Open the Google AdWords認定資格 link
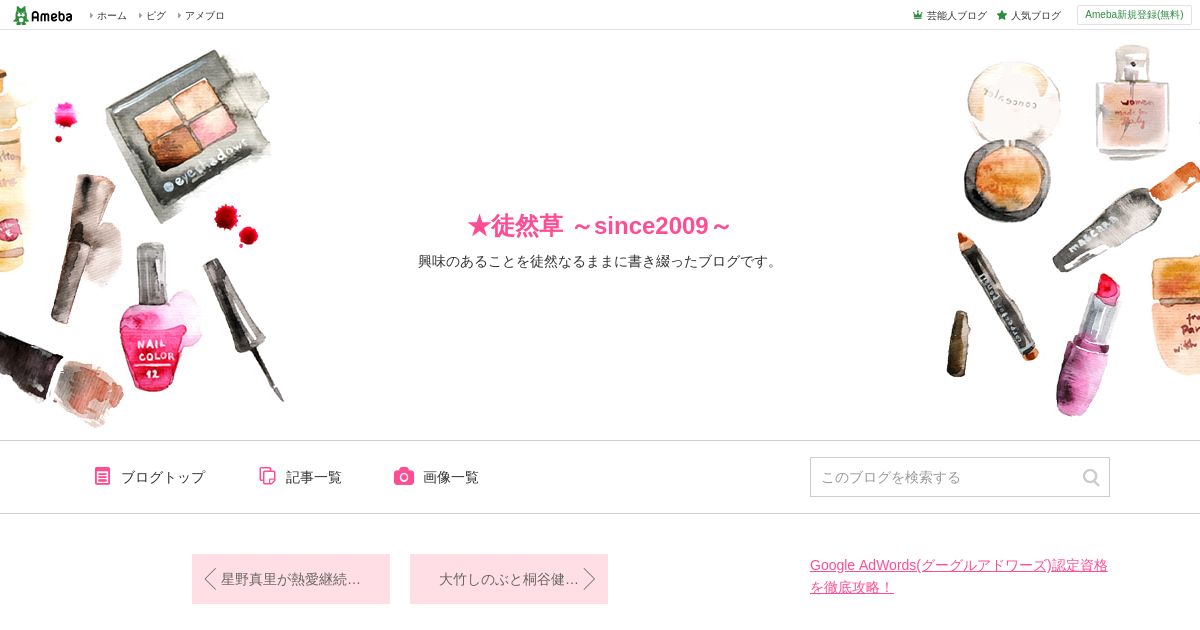 click(x=959, y=576)
